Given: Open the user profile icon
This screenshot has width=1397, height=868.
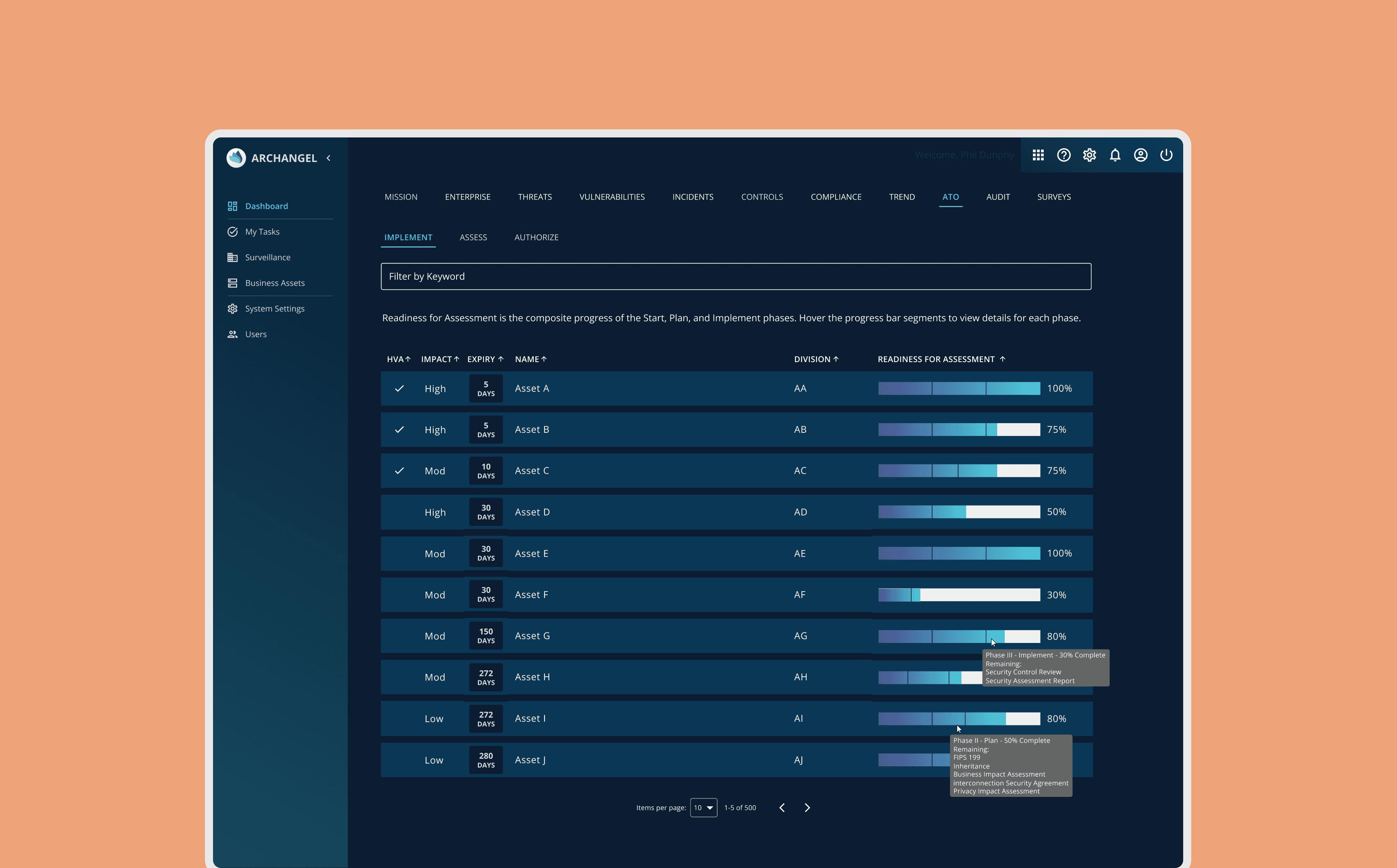Looking at the screenshot, I should (1141, 155).
